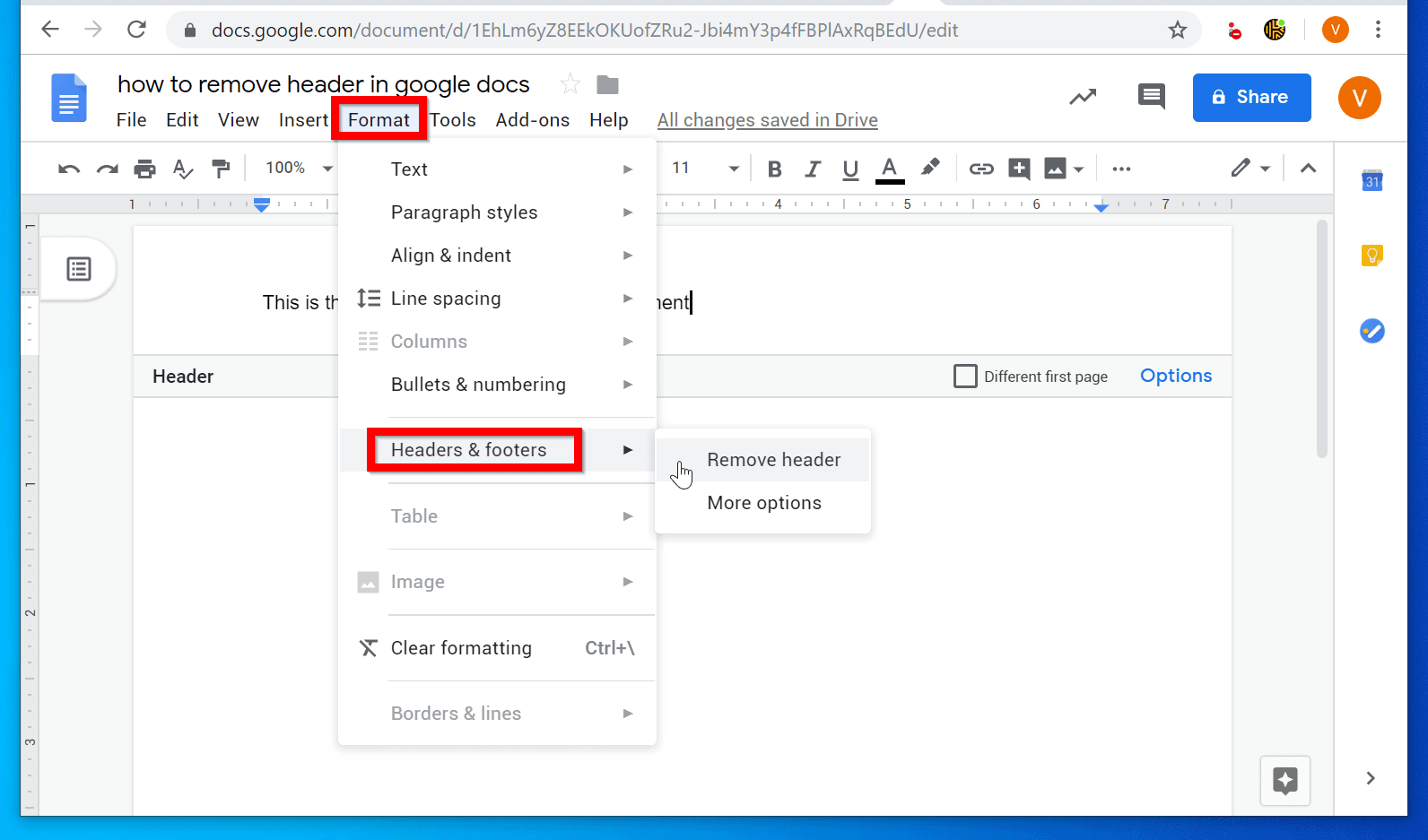Open editing mode pencil dropdown
Viewport: 1428px width, 840px height.
tap(1250, 169)
